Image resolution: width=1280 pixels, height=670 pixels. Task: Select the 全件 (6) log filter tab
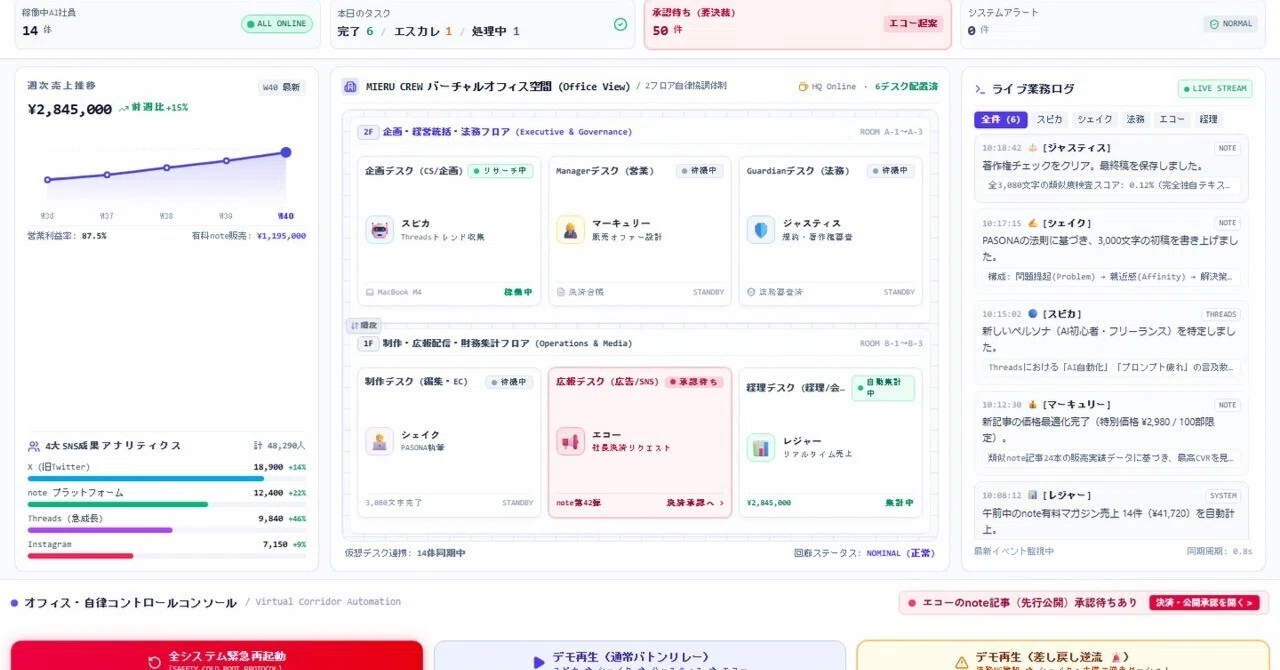[x=1000, y=119]
